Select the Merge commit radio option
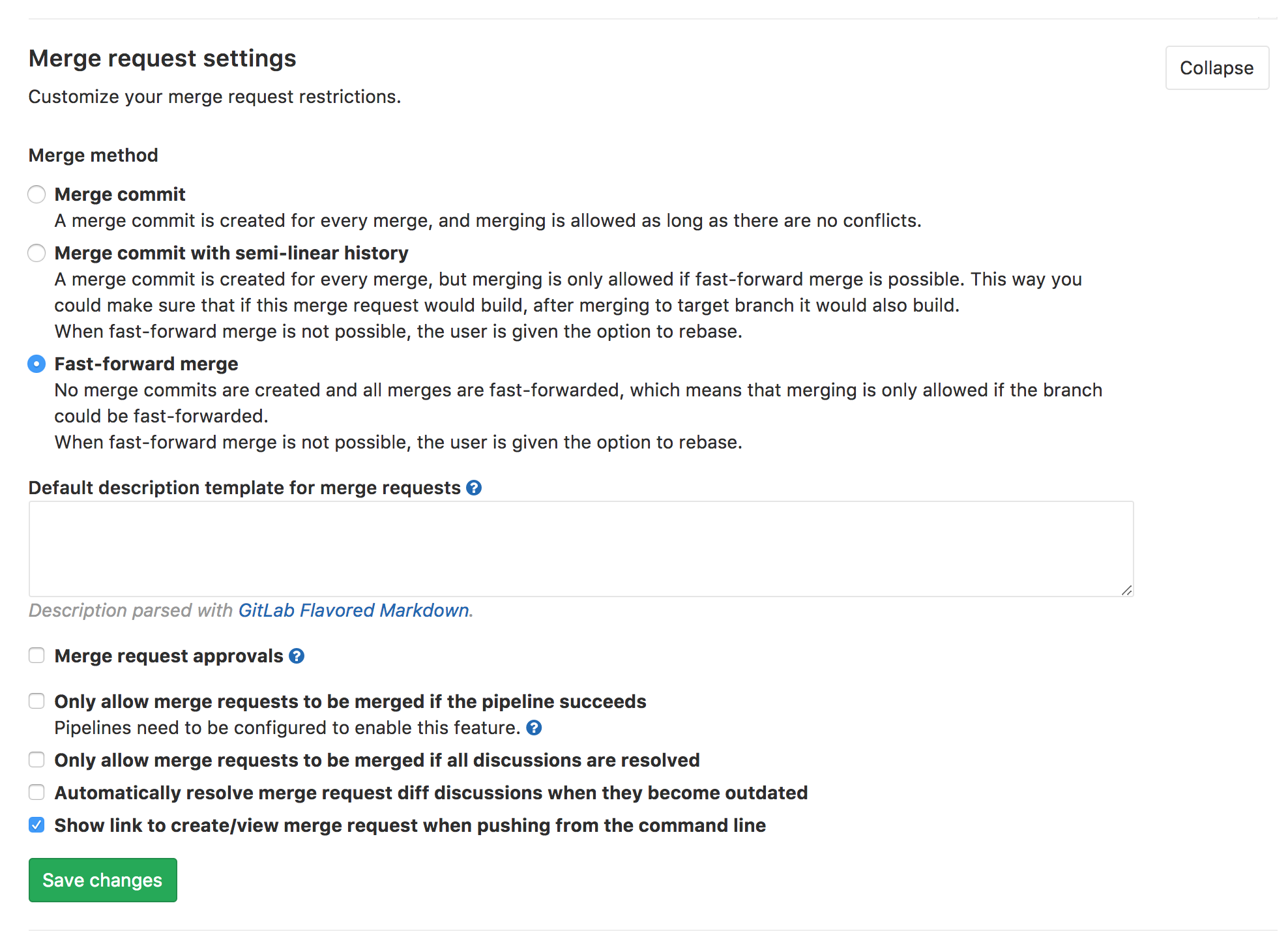 coord(37,194)
